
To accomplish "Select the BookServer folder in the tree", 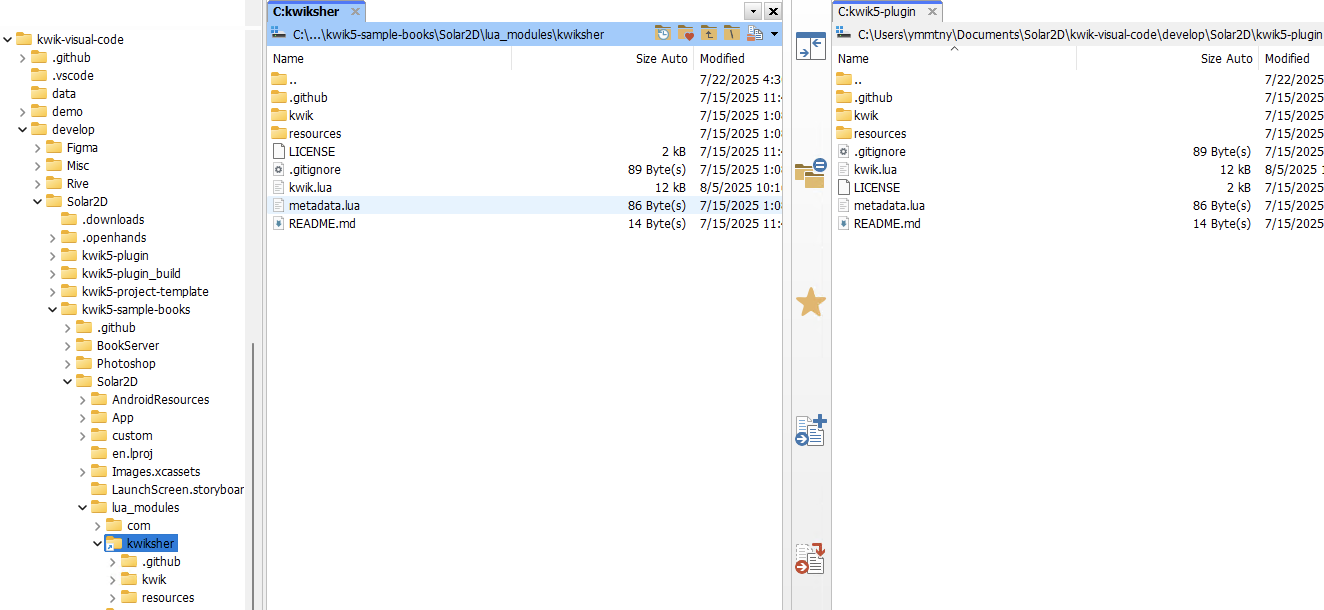I will click(x=127, y=345).
